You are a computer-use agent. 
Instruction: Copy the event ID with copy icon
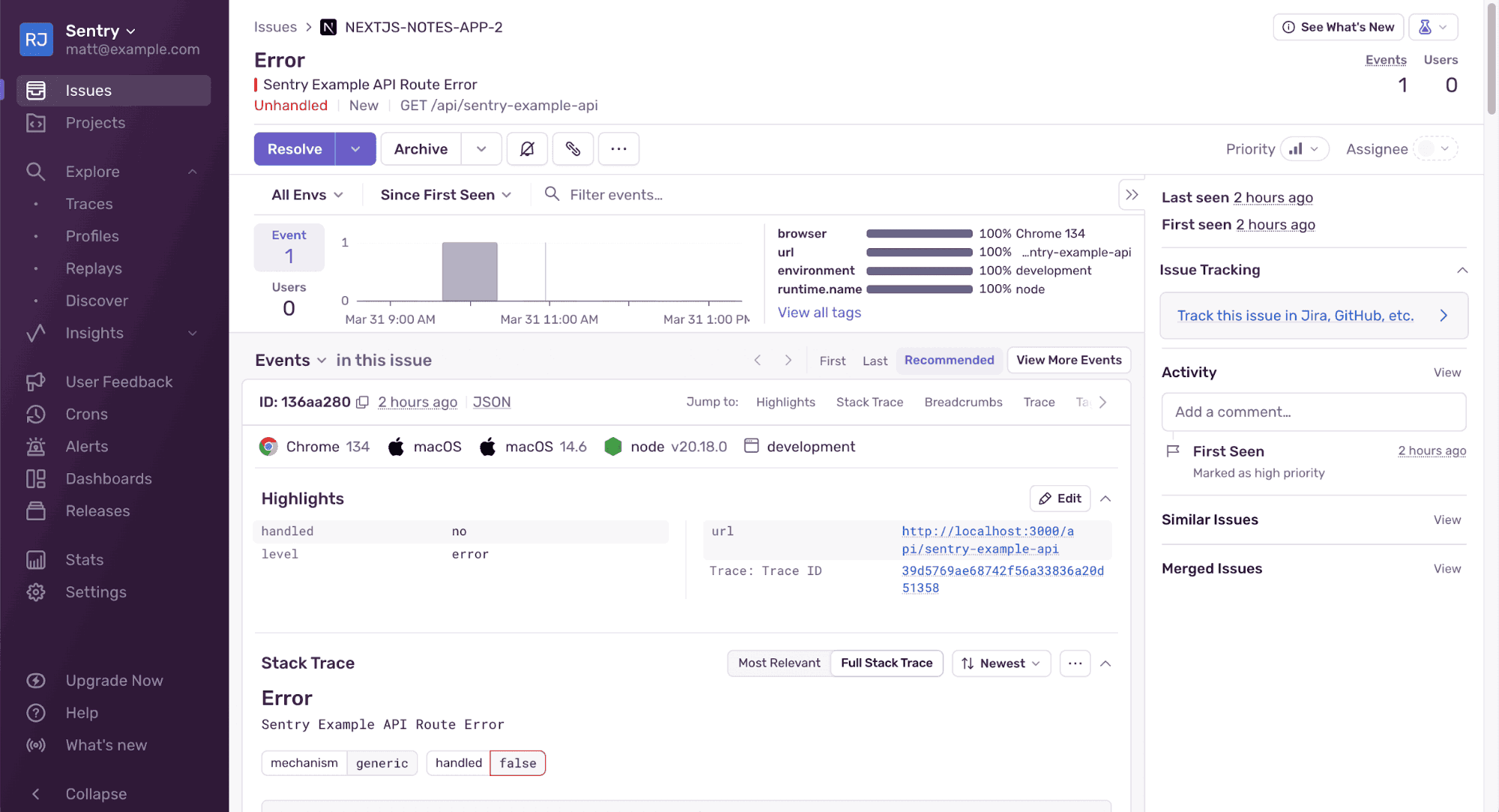pos(362,403)
